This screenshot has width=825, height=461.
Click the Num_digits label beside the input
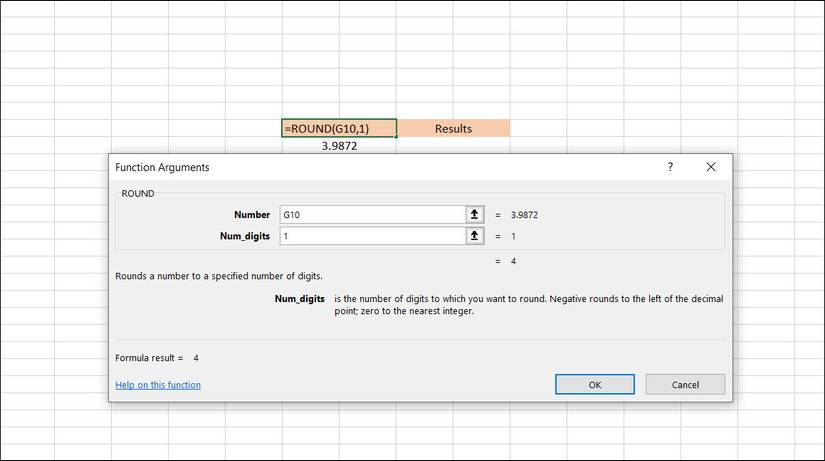point(245,236)
